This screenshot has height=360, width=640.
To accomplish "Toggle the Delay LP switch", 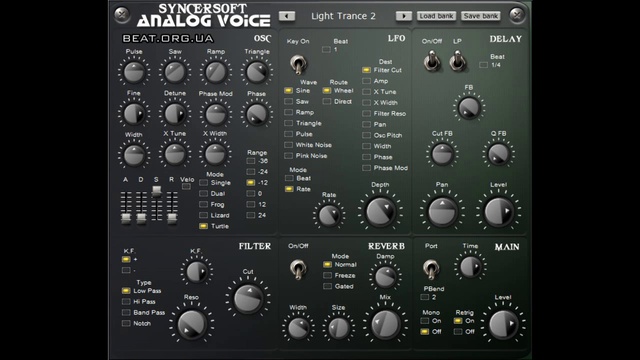I will [x=458, y=61].
